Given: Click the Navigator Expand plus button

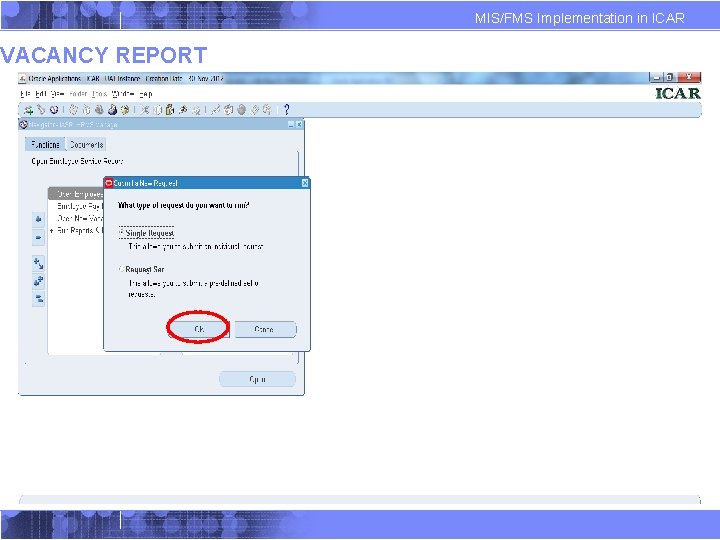Looking at the screenshot, I should [39, 219].
